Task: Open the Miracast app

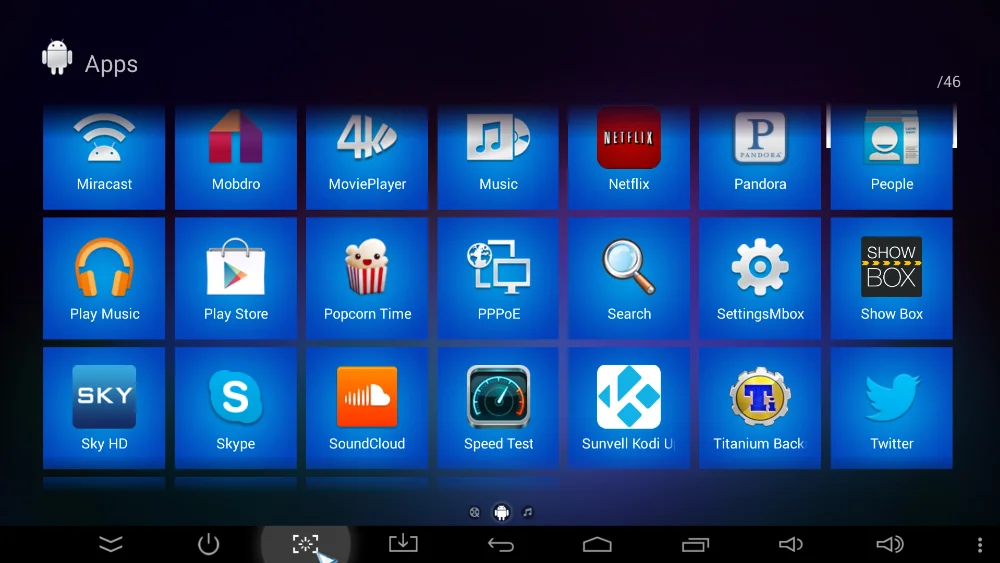Action: [x=104, y=157]
